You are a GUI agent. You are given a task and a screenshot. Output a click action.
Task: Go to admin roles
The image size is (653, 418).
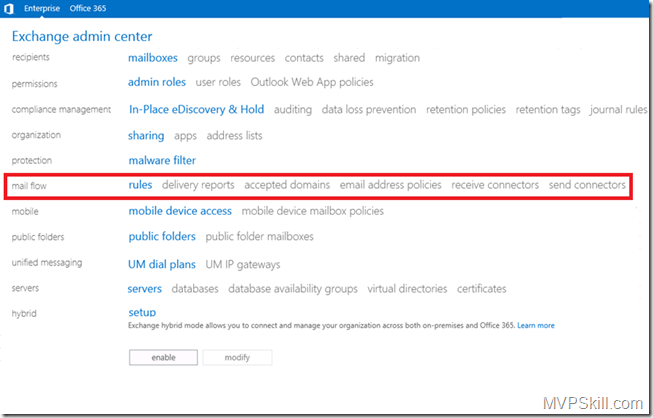157,83
